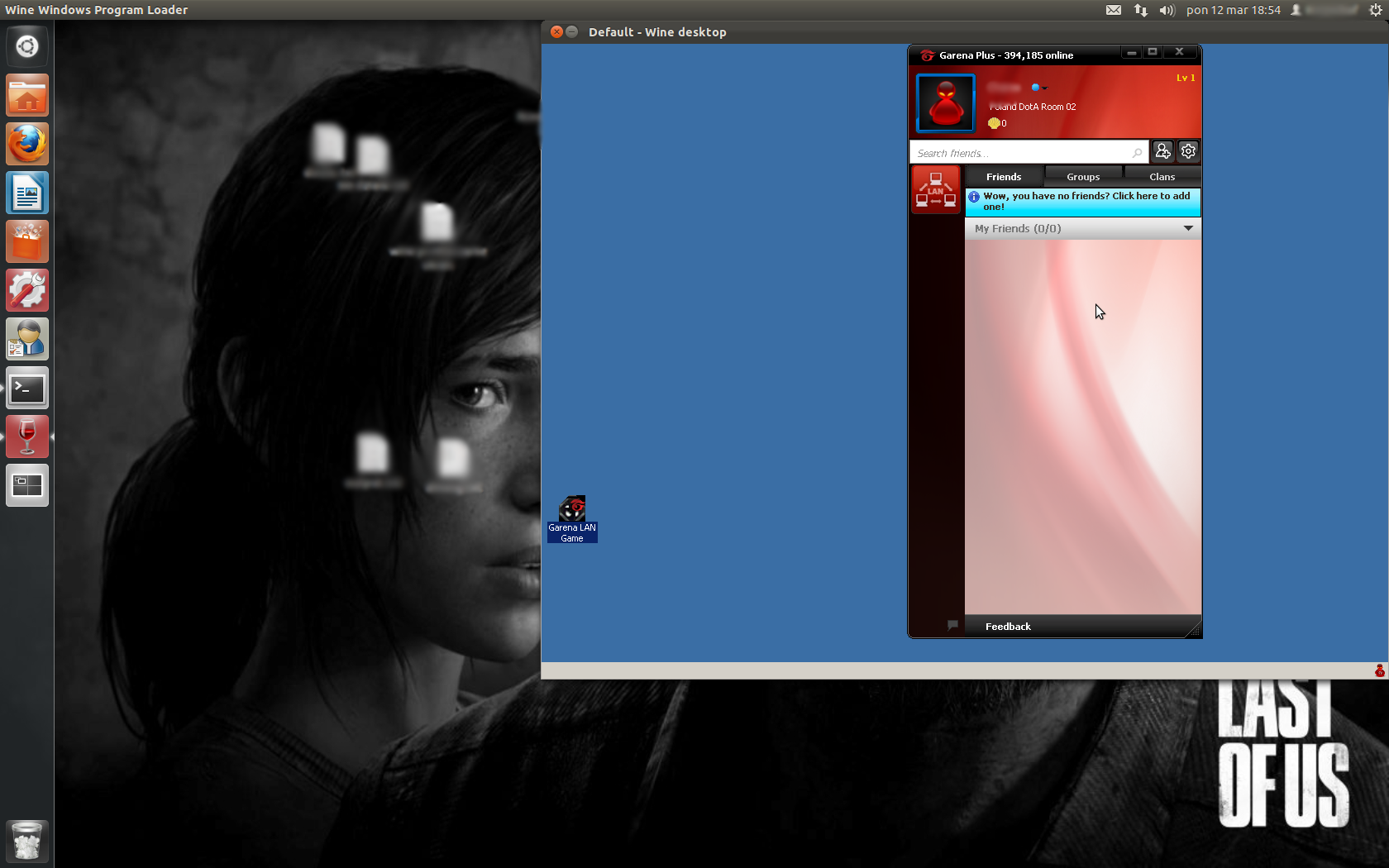Image resolution: width=1389 pixels, height=868 pixels.
Task: Switch to the Groups tab
Action: [x=1082, y=177]
